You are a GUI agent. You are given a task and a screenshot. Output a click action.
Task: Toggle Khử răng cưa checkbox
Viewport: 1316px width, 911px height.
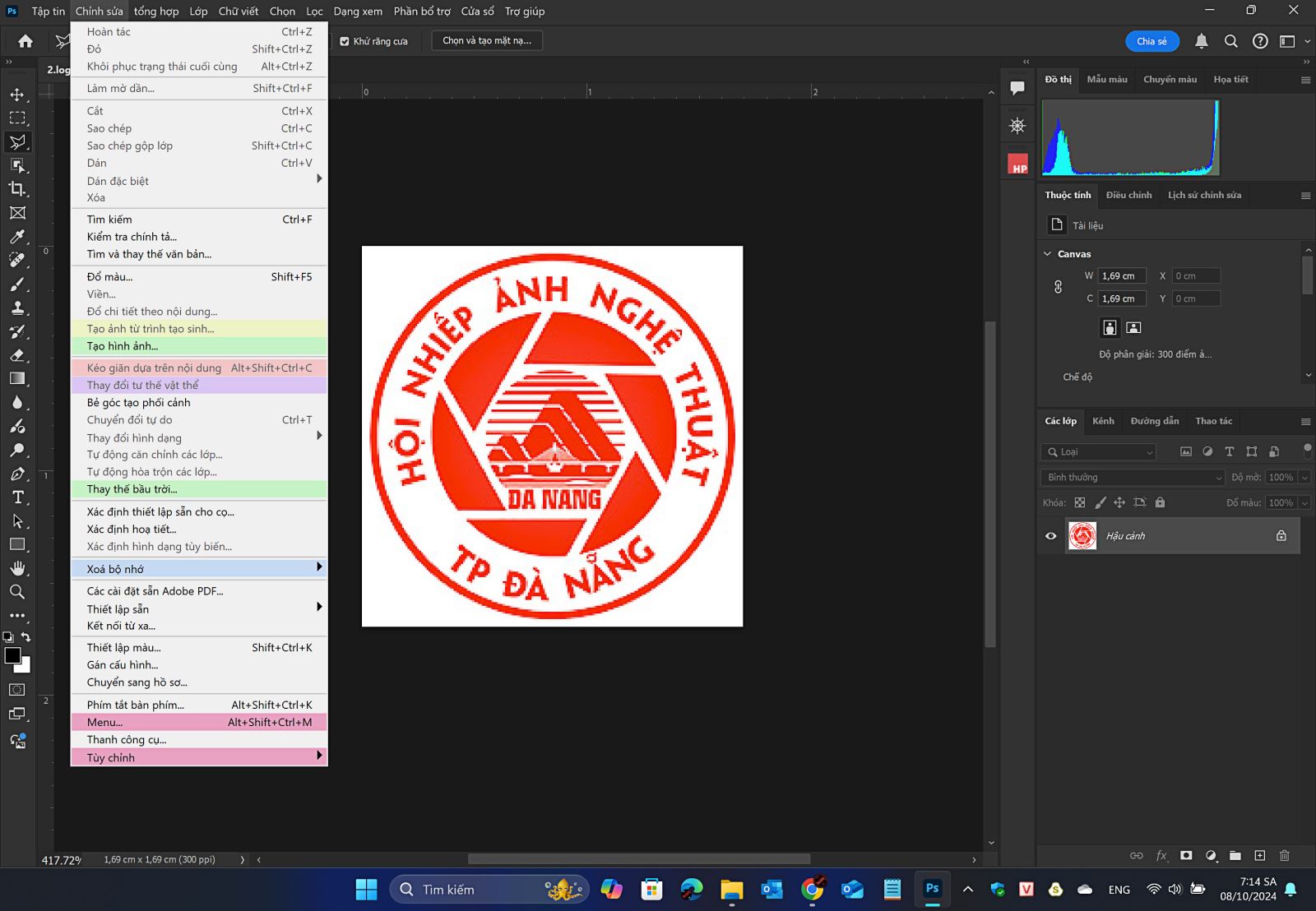tap(345, 41)
